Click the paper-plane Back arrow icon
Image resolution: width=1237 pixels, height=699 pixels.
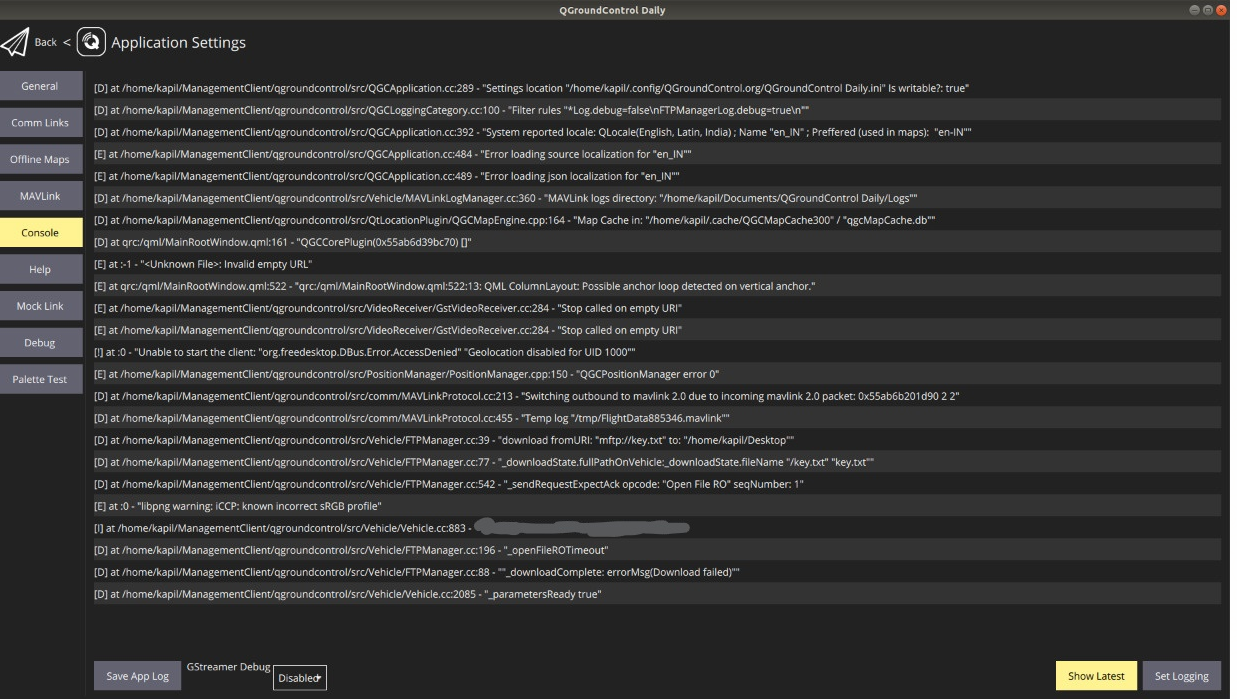coord(16,42)
